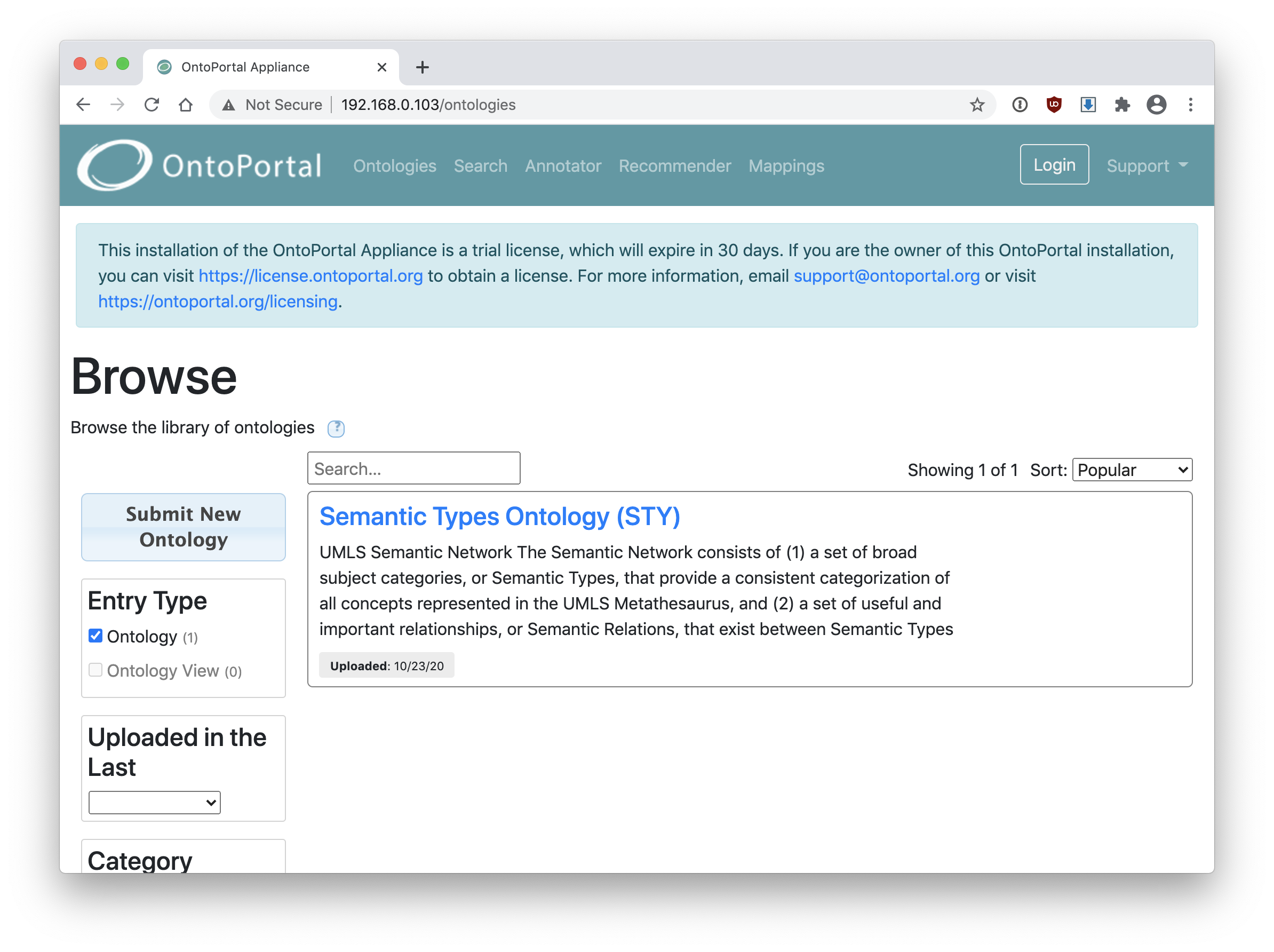
Task: Click the Submit New Ontology button
Action: (x=183, y=527)
